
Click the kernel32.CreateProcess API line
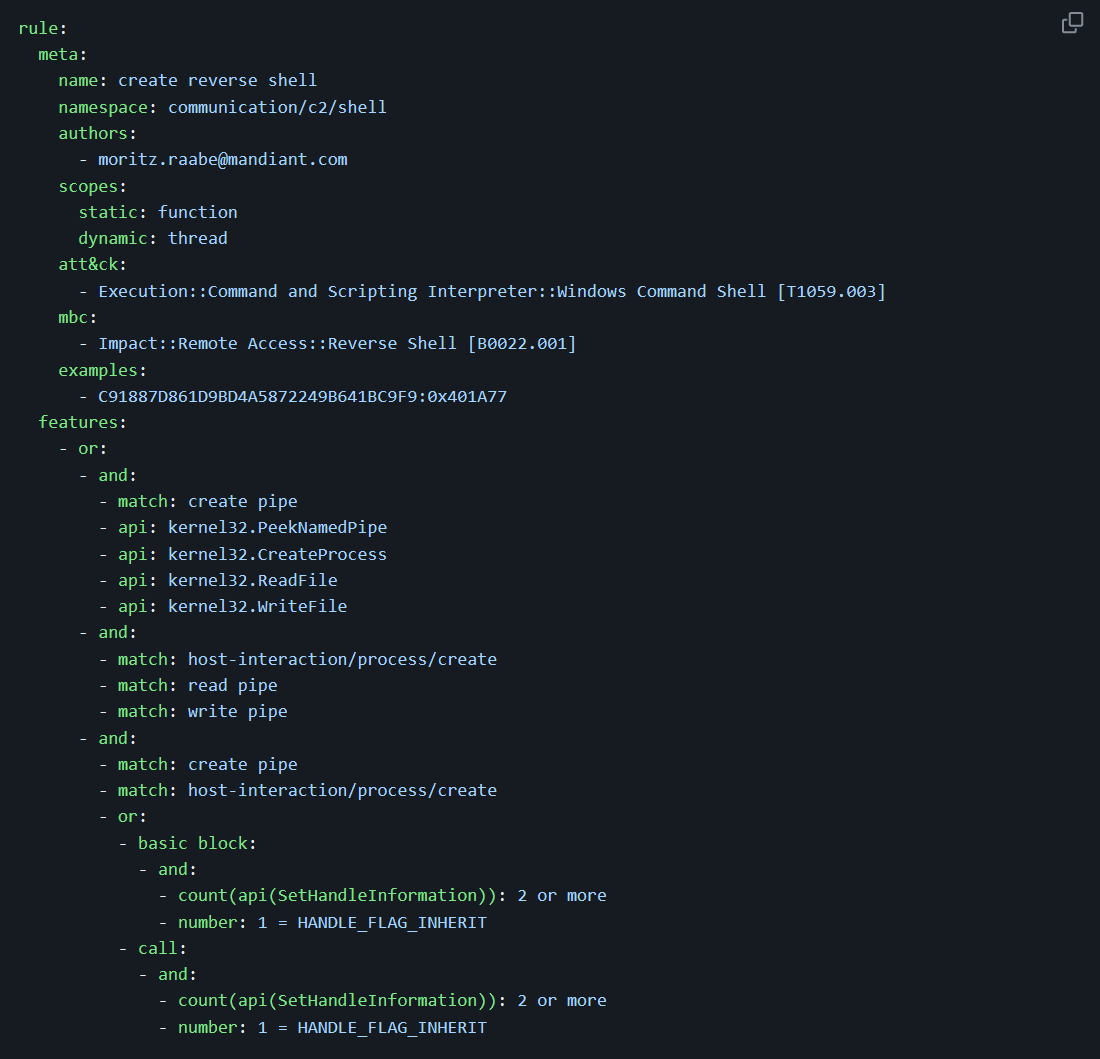(277, 554)
